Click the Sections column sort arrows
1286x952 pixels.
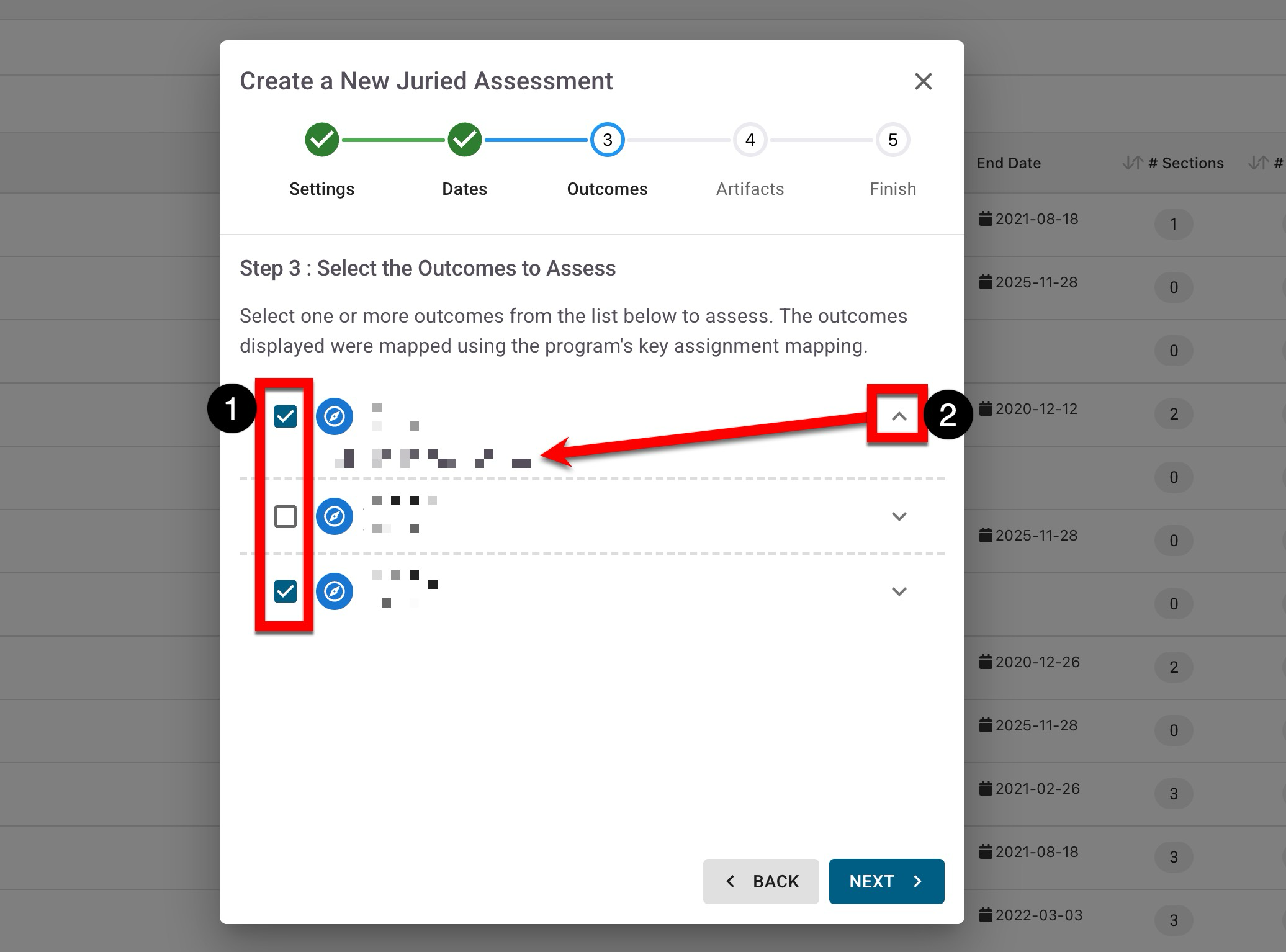pyautogui.click(x=1132, y=163)
